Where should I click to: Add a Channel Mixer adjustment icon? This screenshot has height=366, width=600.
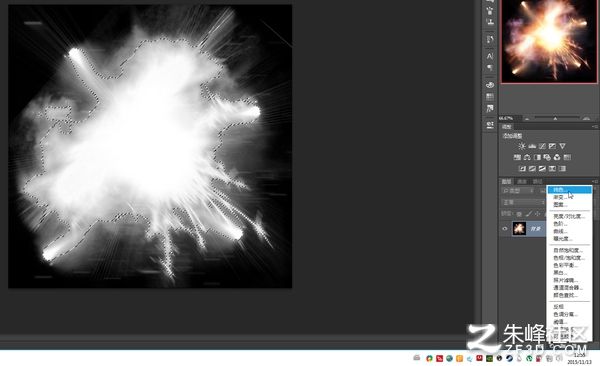point(557,157)
